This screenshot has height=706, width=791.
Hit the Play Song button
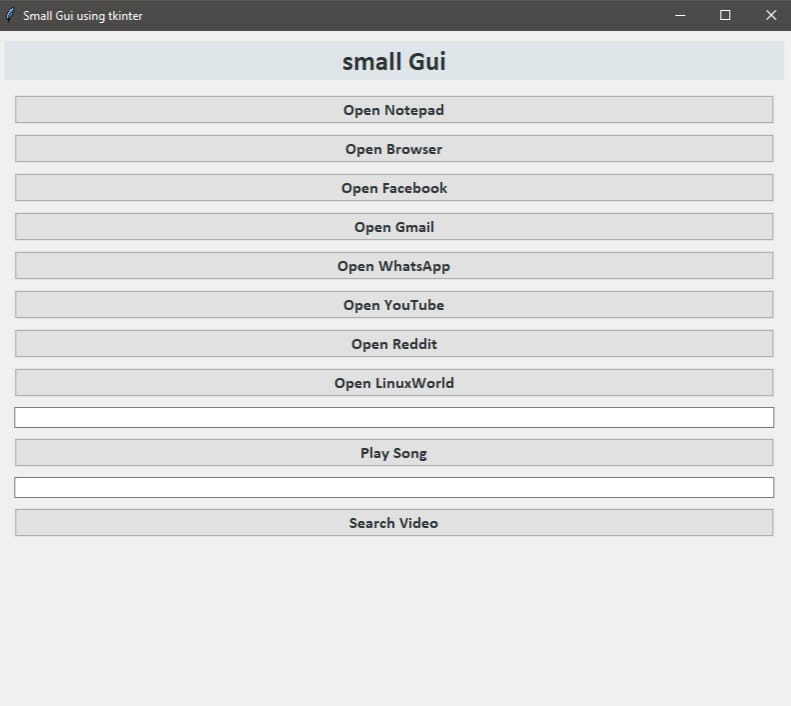tap(394, 452)
